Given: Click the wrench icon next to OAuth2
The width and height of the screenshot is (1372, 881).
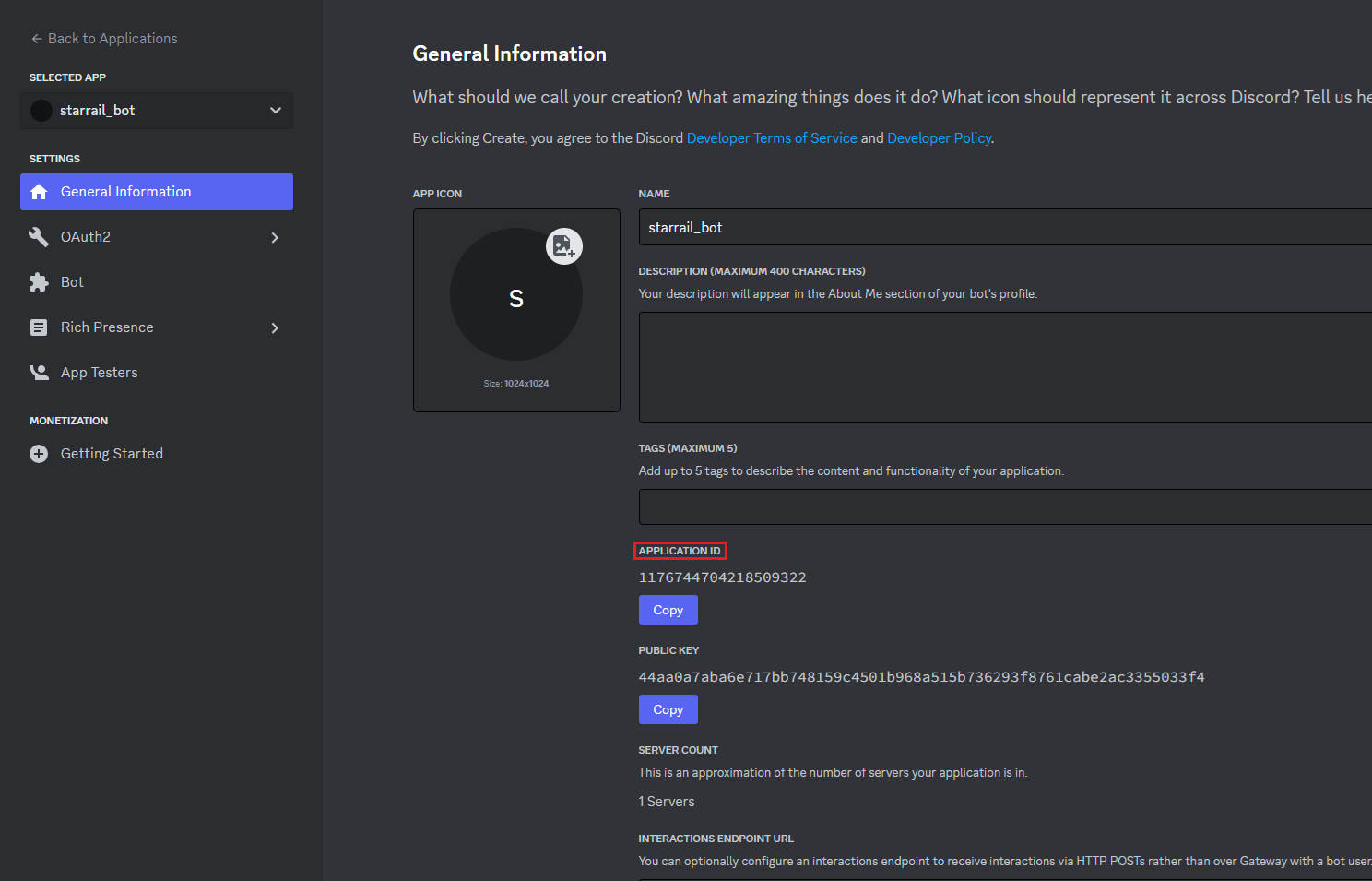Looking at the screenshot, I should (x=39, y=237).
